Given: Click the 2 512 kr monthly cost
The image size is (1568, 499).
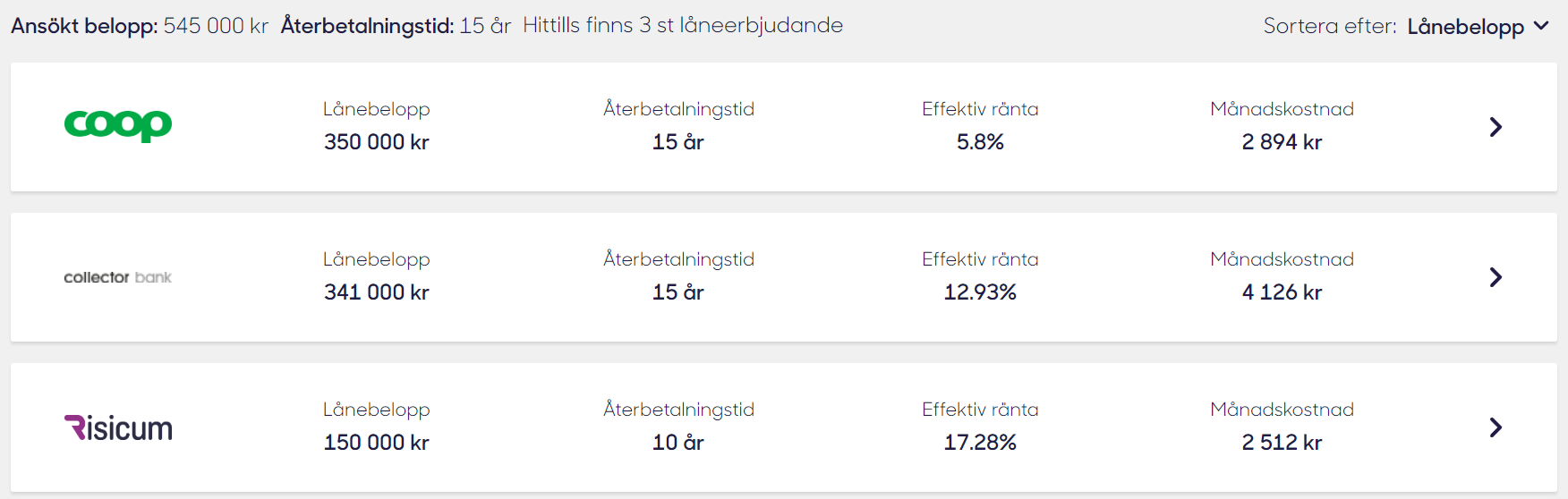Looking at the screenshot, I should (x=1282, y=443).
